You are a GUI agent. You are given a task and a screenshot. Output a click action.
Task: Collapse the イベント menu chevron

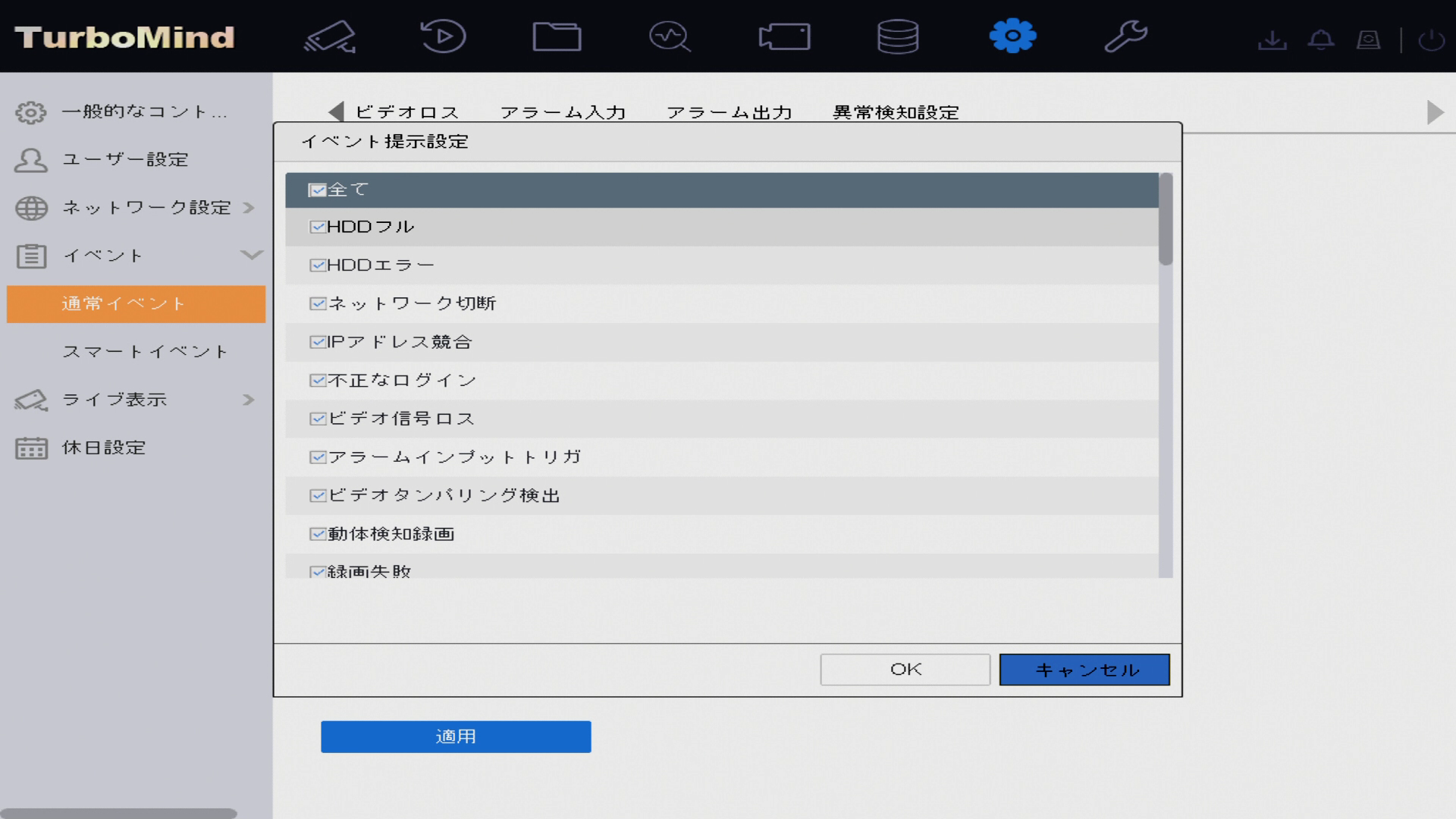click(251, 256)
